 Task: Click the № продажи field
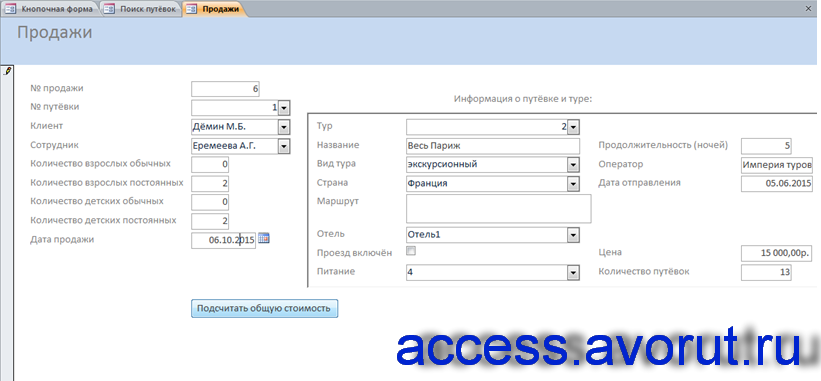click(225, 89)
